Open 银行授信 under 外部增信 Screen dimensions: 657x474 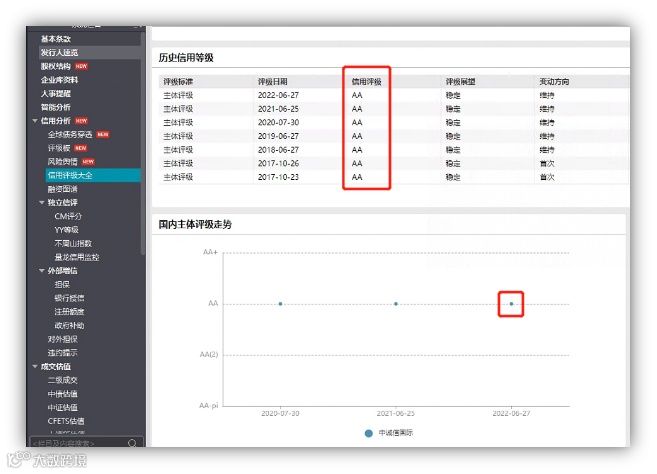(69, 298)
